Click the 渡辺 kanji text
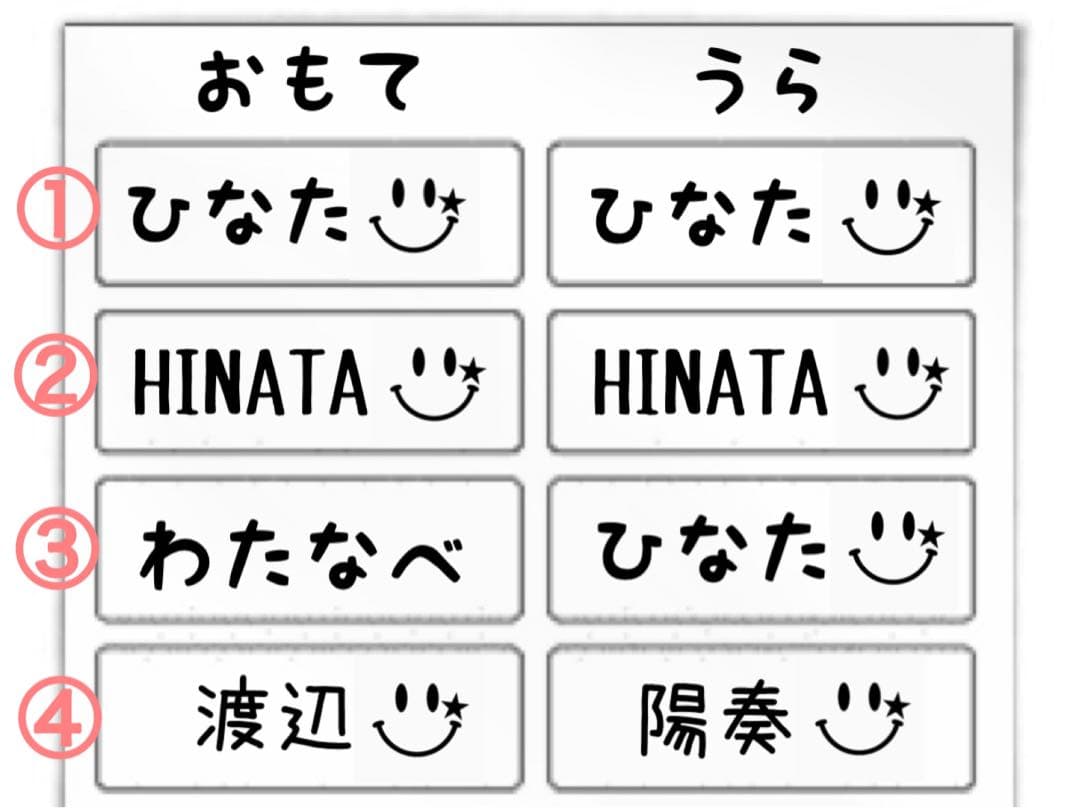The height and width of the screenshot is (808, 1080). point(273,717)
